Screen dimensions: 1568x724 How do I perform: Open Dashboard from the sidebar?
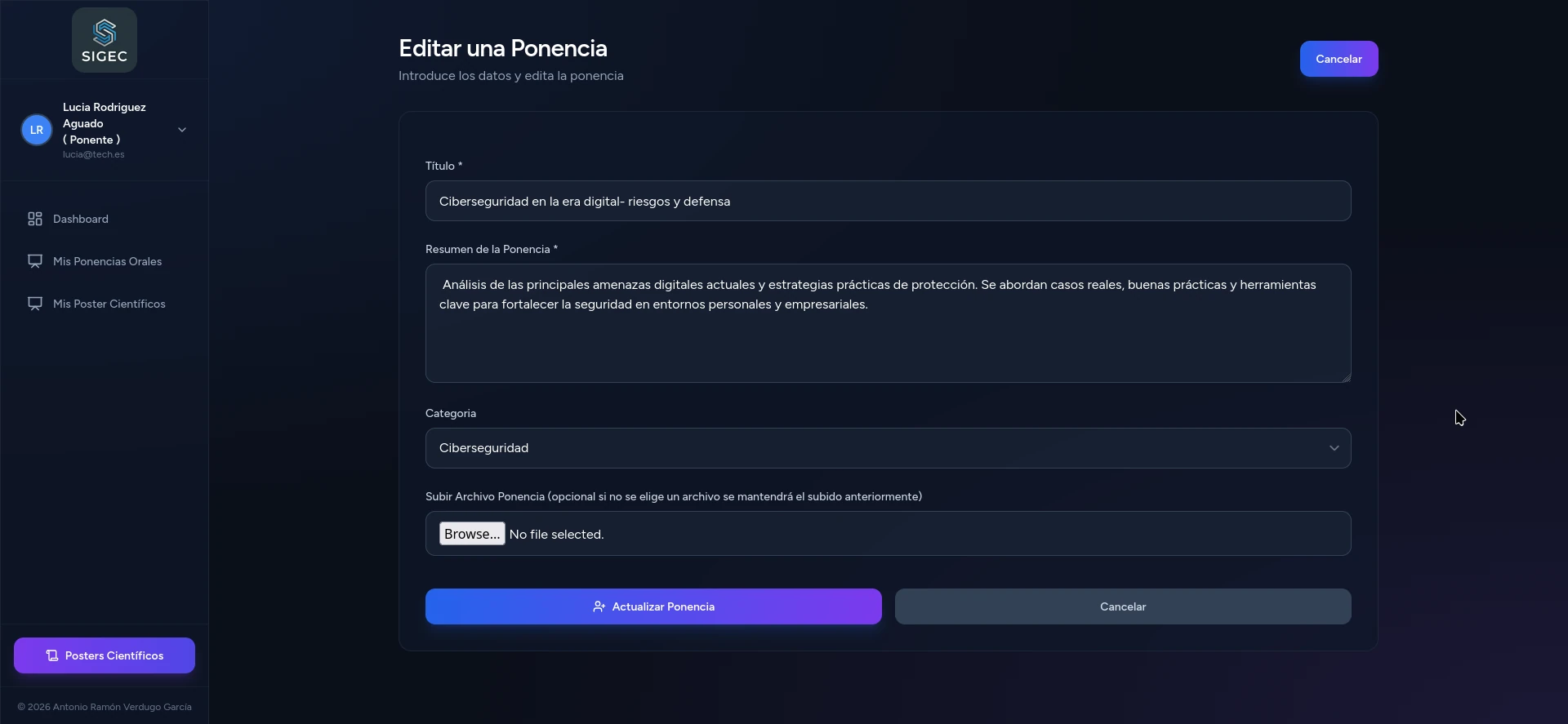coord(81,219)
